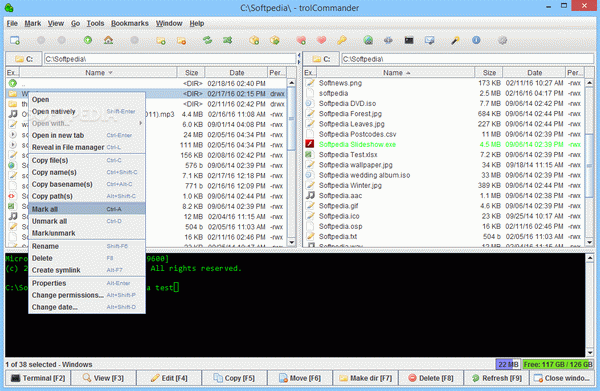Sort left panel by Date column

coord(236,73)
